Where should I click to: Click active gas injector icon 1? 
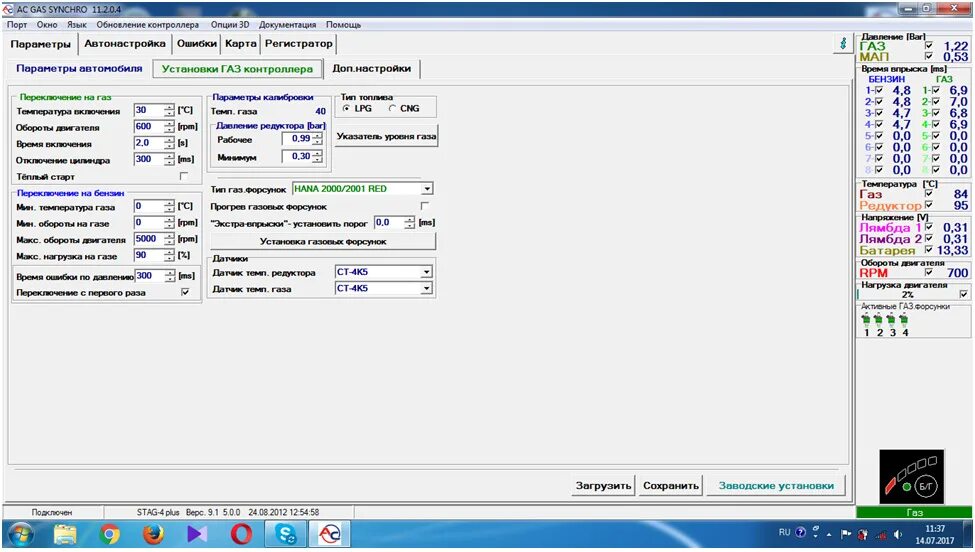pos(866,321)
